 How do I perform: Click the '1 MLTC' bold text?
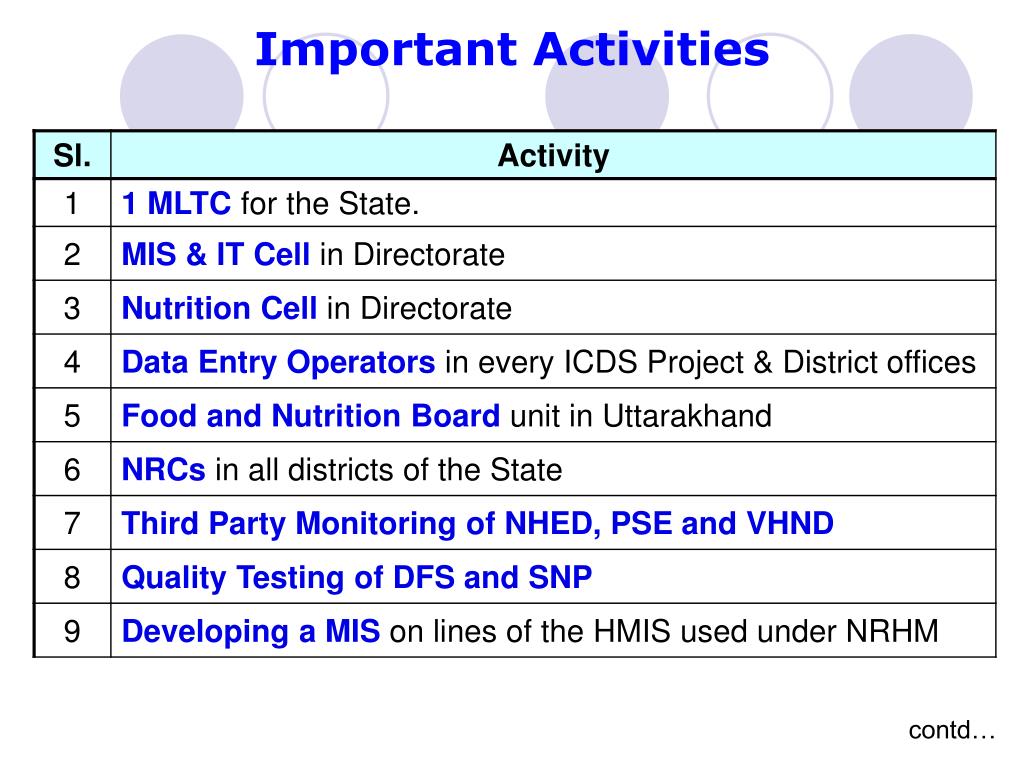[176, 203]
